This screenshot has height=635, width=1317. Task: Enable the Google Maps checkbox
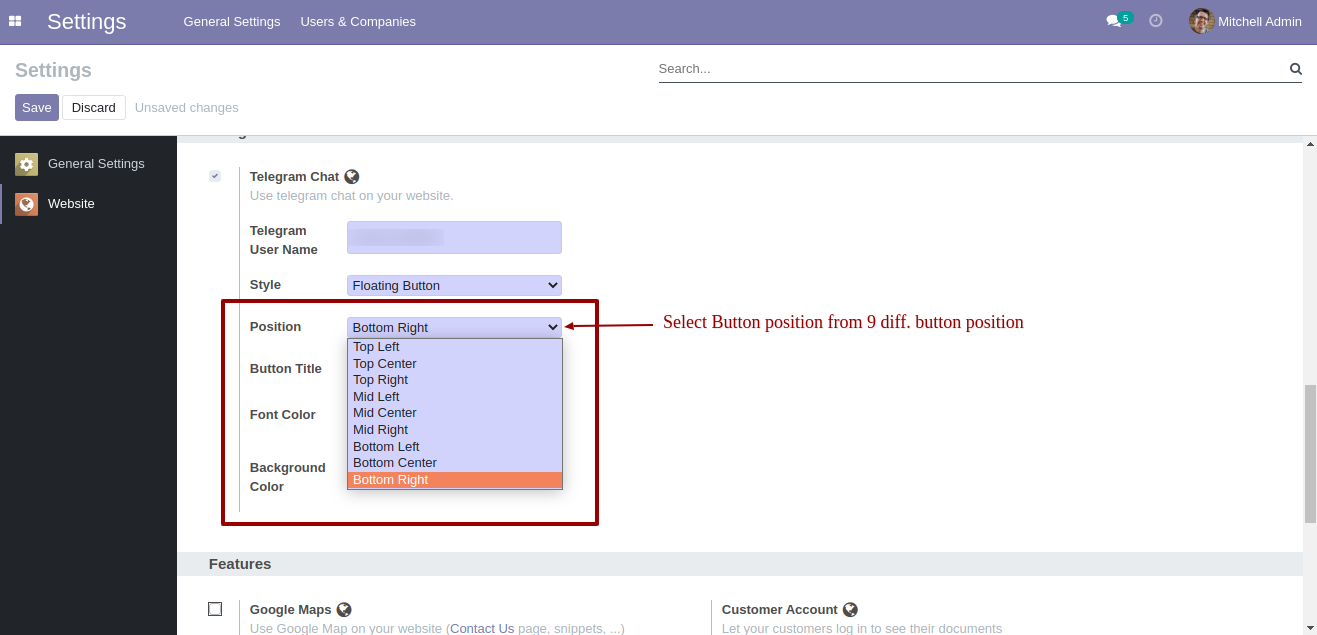click(x=215, y=609)
